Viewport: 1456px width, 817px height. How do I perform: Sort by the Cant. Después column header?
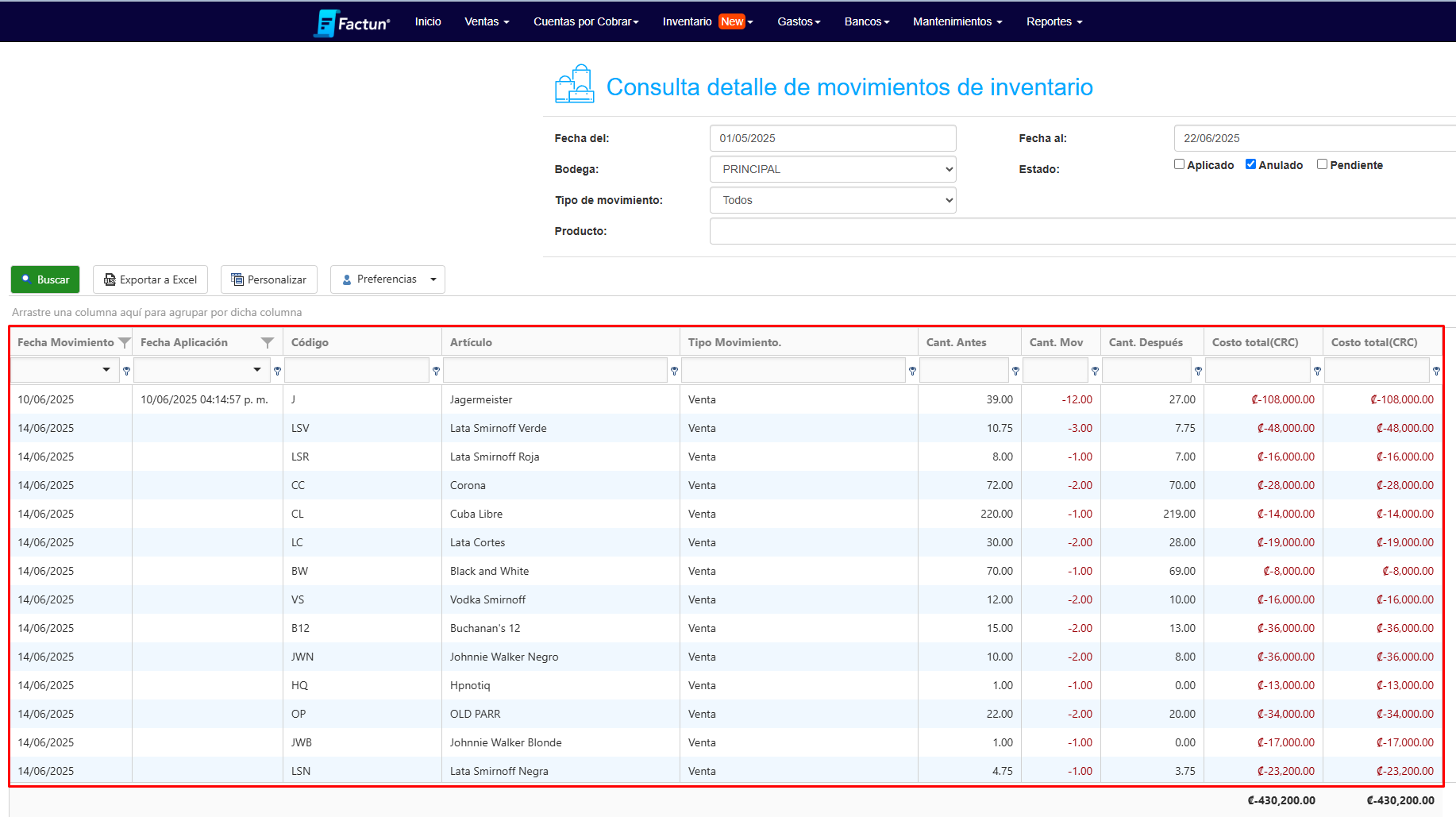click(1152, 342)
